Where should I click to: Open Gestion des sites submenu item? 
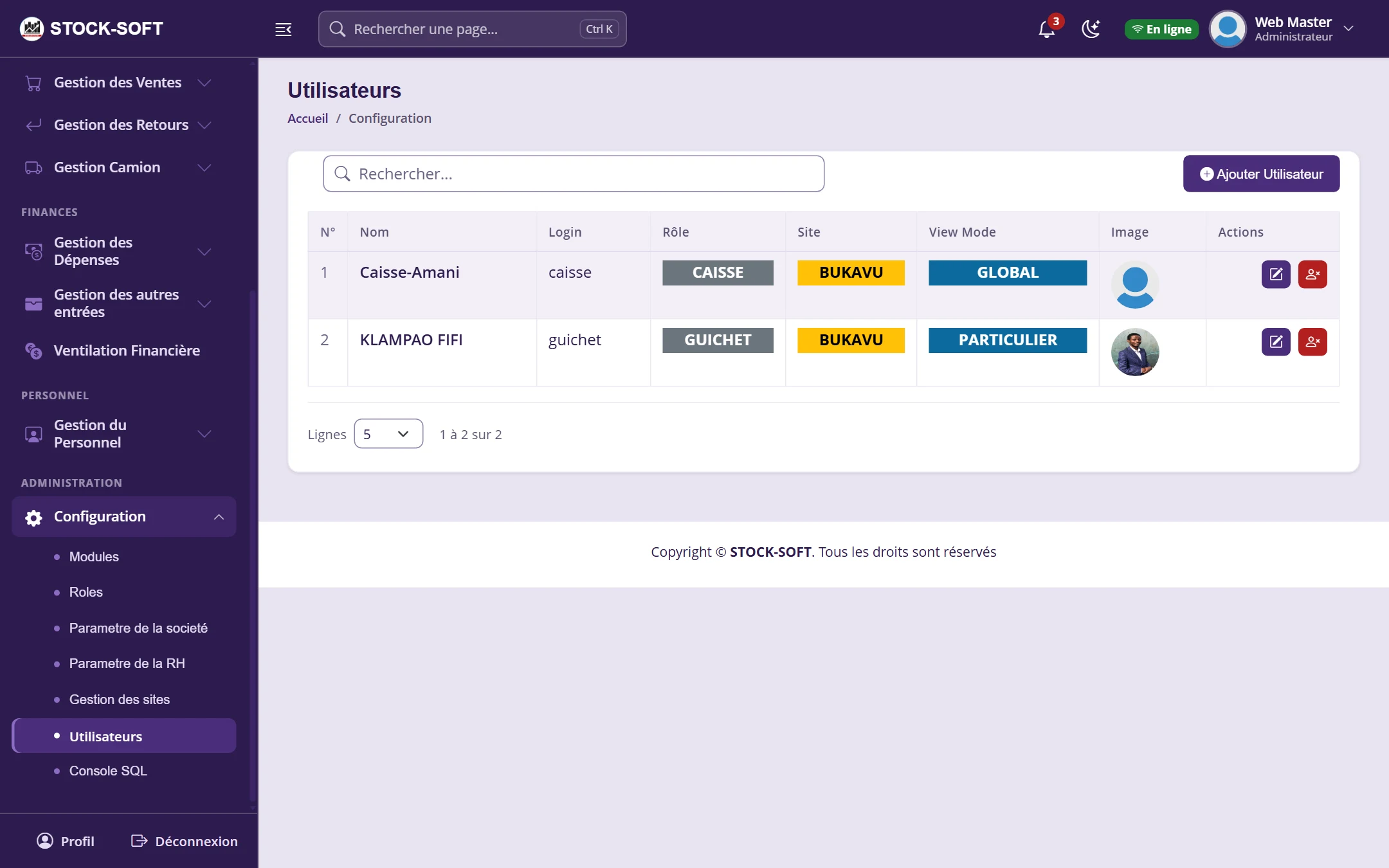tap(120, 700)
